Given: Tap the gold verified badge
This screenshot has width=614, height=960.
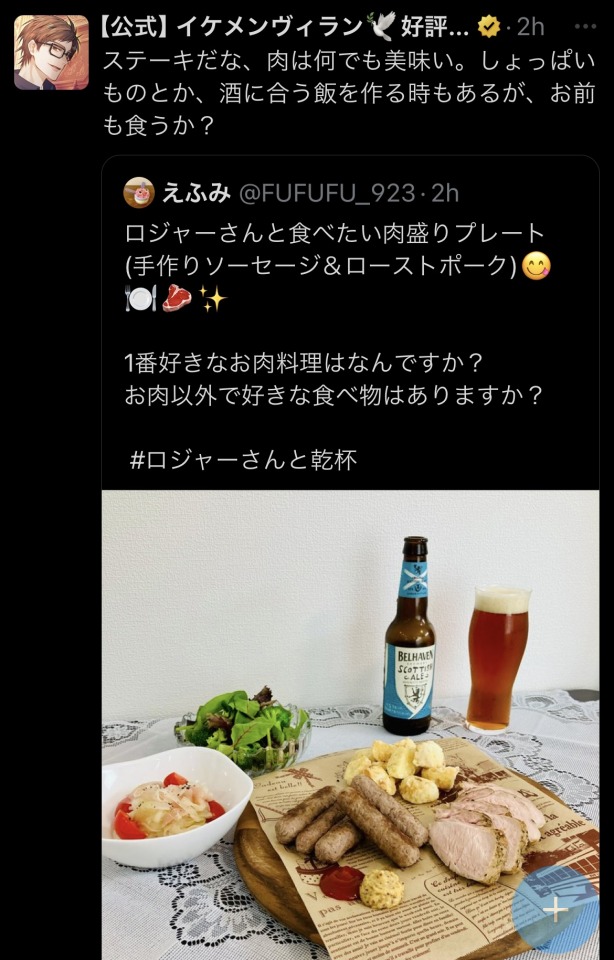Looking at the screenshot, I should [489, 27].
